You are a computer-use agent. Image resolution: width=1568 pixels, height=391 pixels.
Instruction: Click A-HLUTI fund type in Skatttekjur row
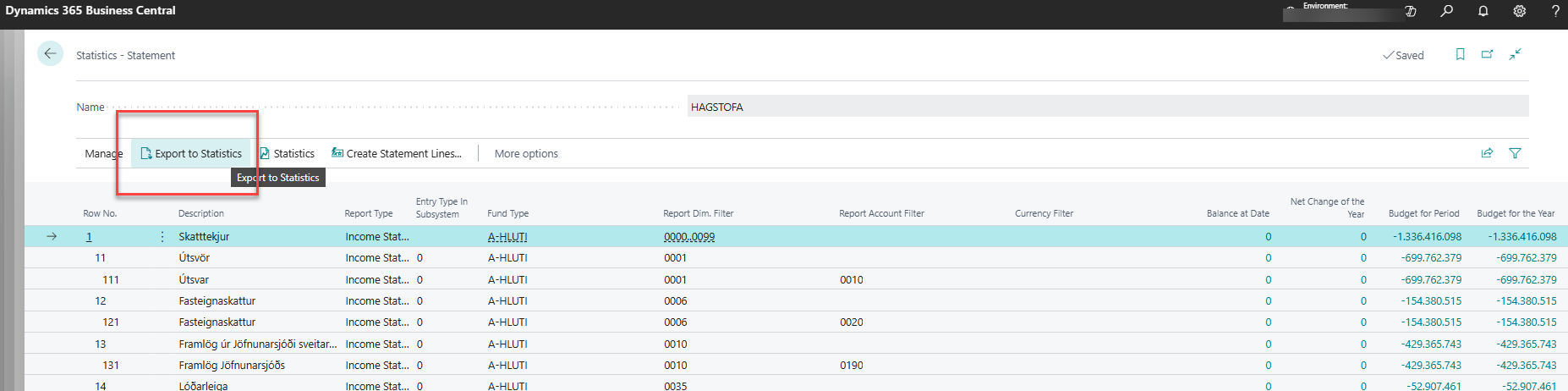click(507, 237)
